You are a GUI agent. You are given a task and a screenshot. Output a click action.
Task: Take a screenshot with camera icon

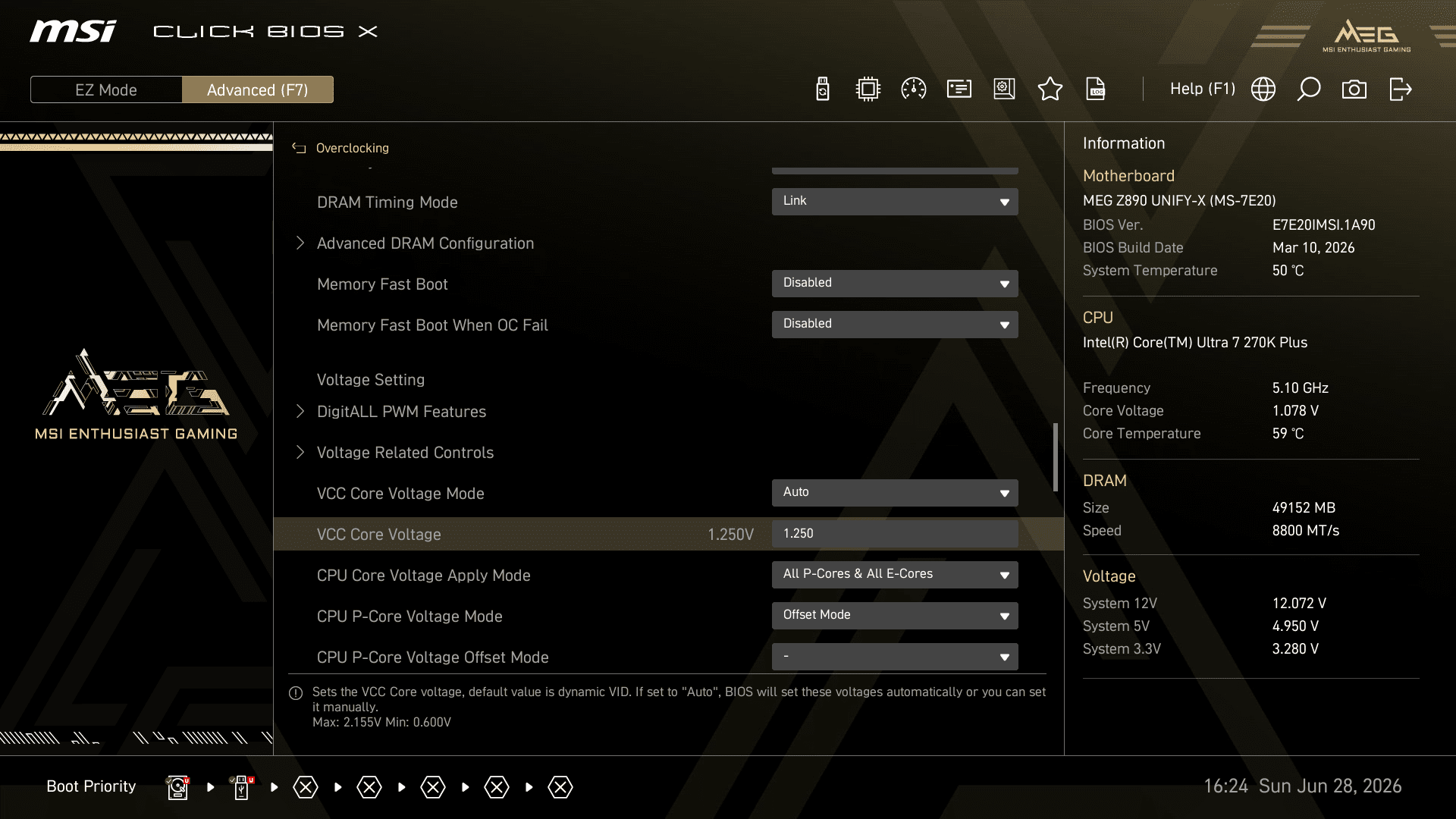(1354, 89)
